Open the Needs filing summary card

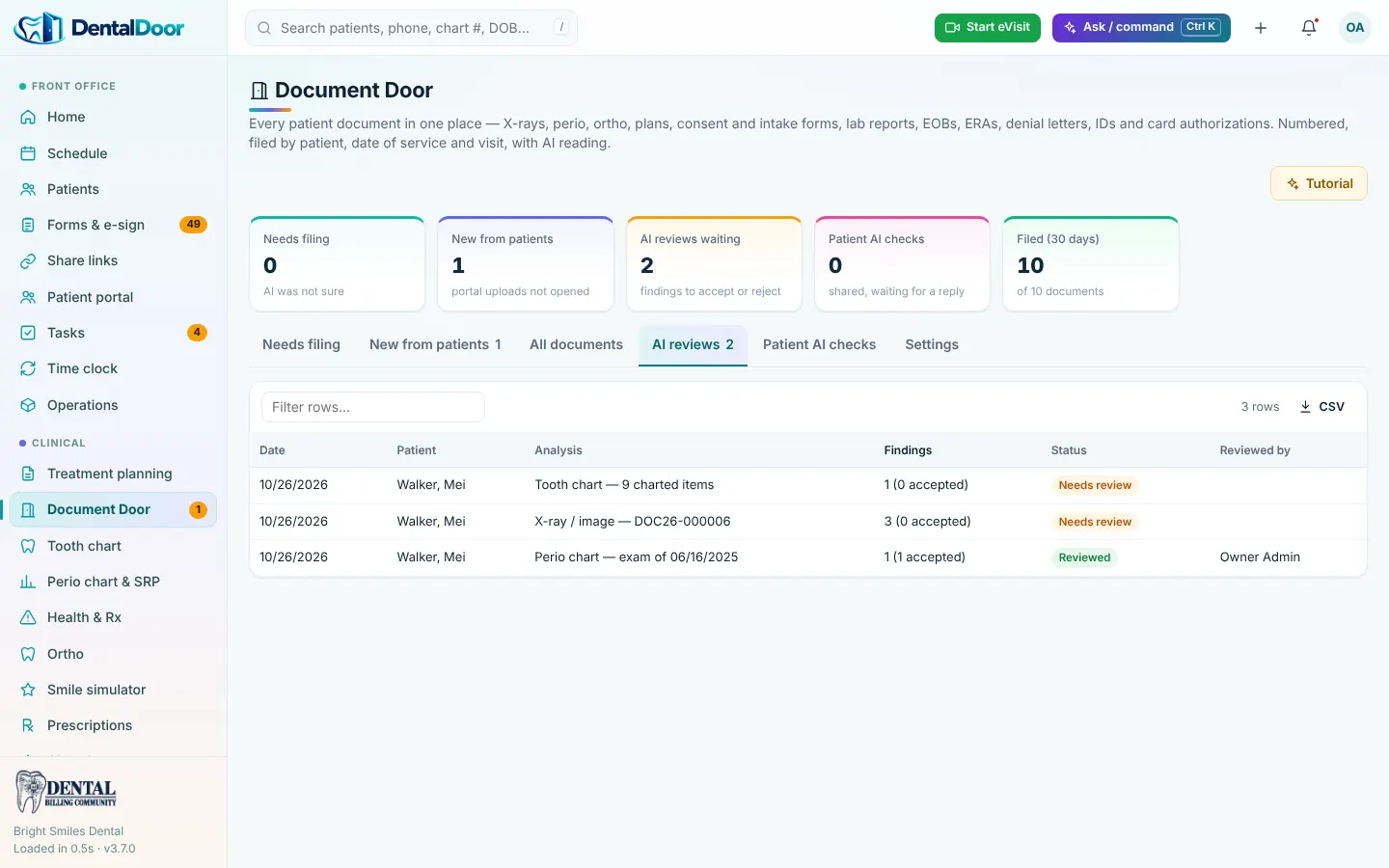(x=337, y=264)
